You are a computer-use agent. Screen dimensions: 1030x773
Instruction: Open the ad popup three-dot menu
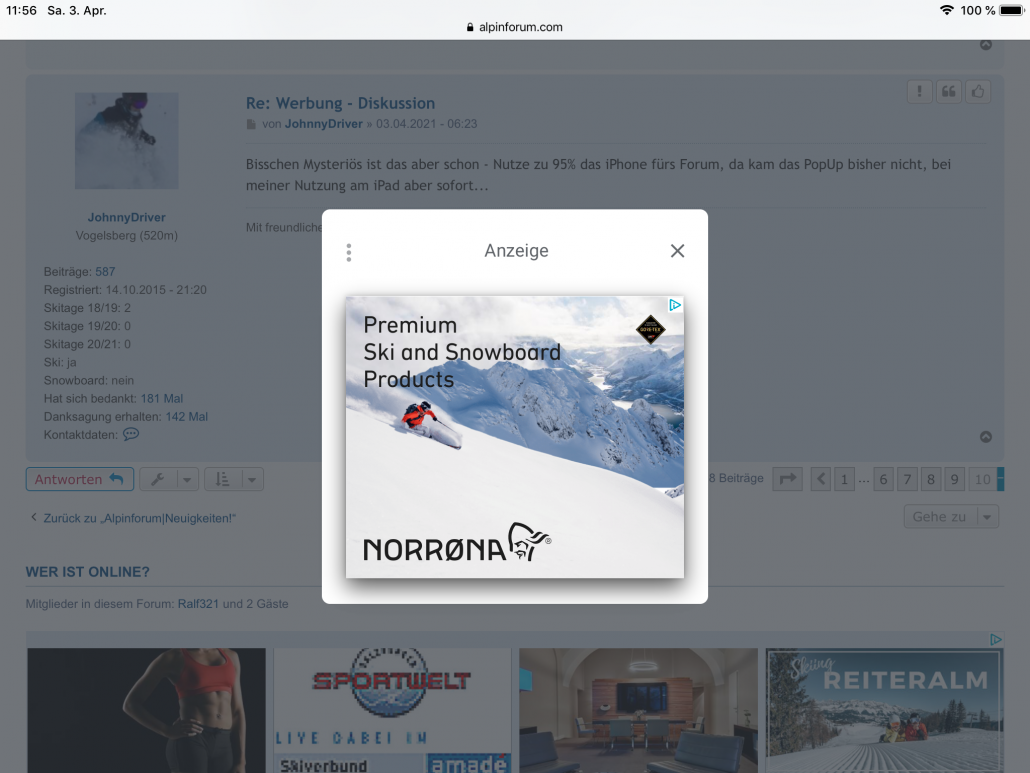coord(348,252)
